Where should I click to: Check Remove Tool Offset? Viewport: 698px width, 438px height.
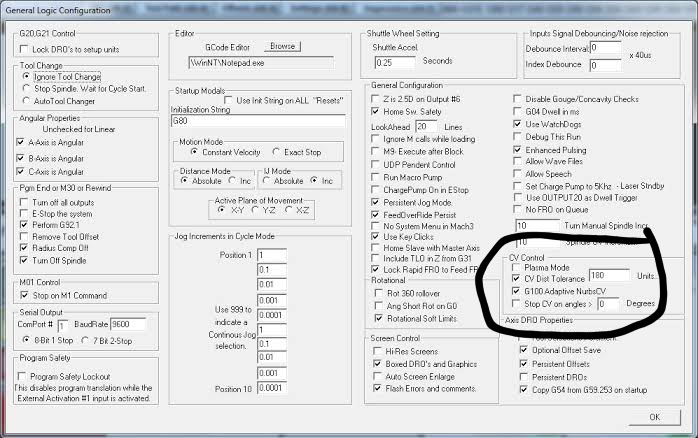coord(24,236)
